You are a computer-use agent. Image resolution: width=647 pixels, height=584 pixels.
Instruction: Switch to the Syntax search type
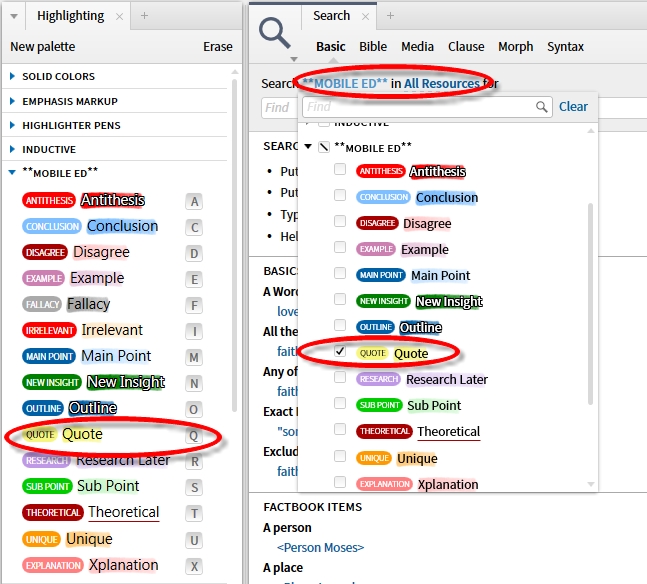coord(565,47)
